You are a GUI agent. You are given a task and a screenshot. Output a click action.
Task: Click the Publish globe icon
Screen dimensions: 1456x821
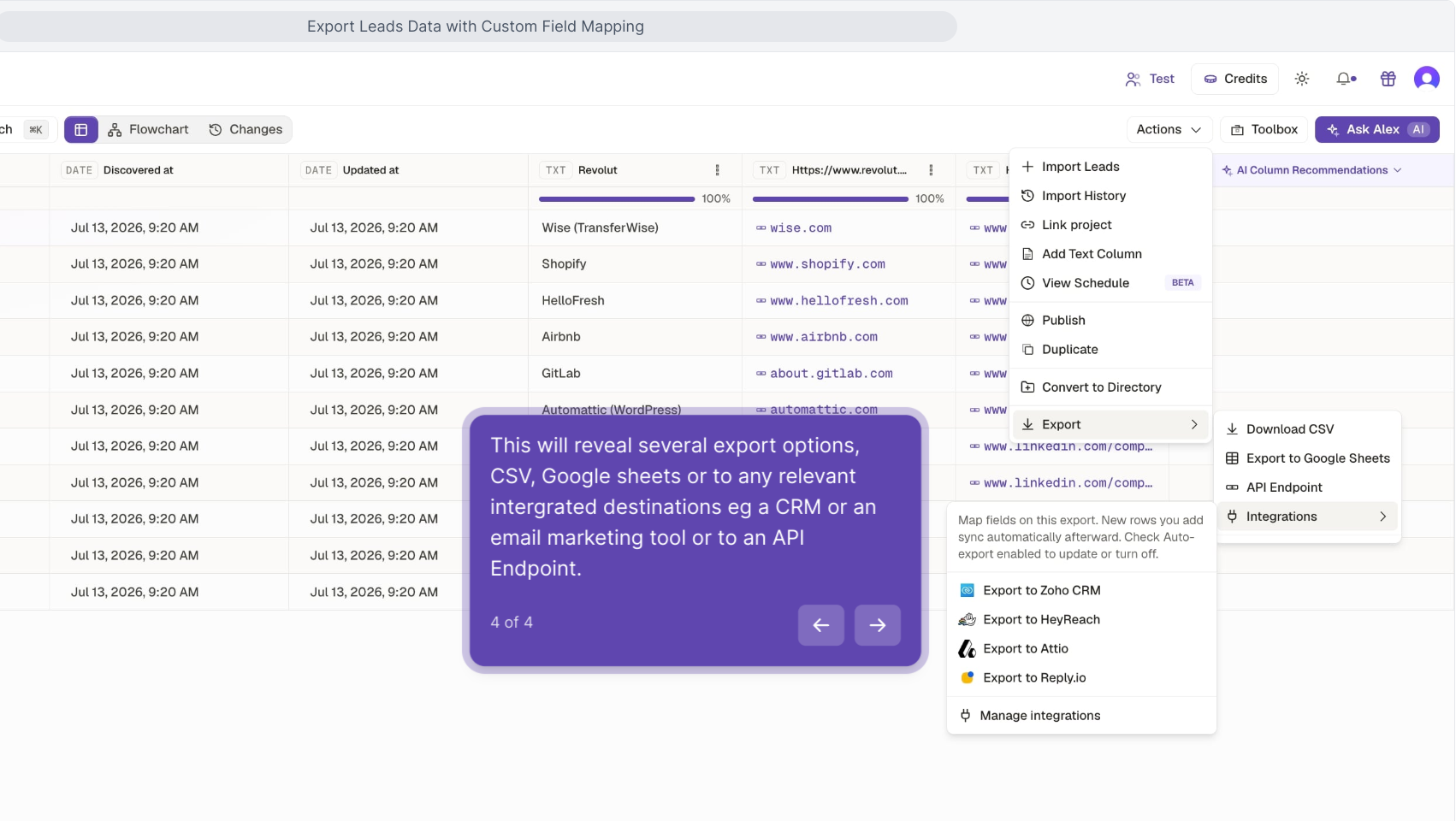point(1028,321)
